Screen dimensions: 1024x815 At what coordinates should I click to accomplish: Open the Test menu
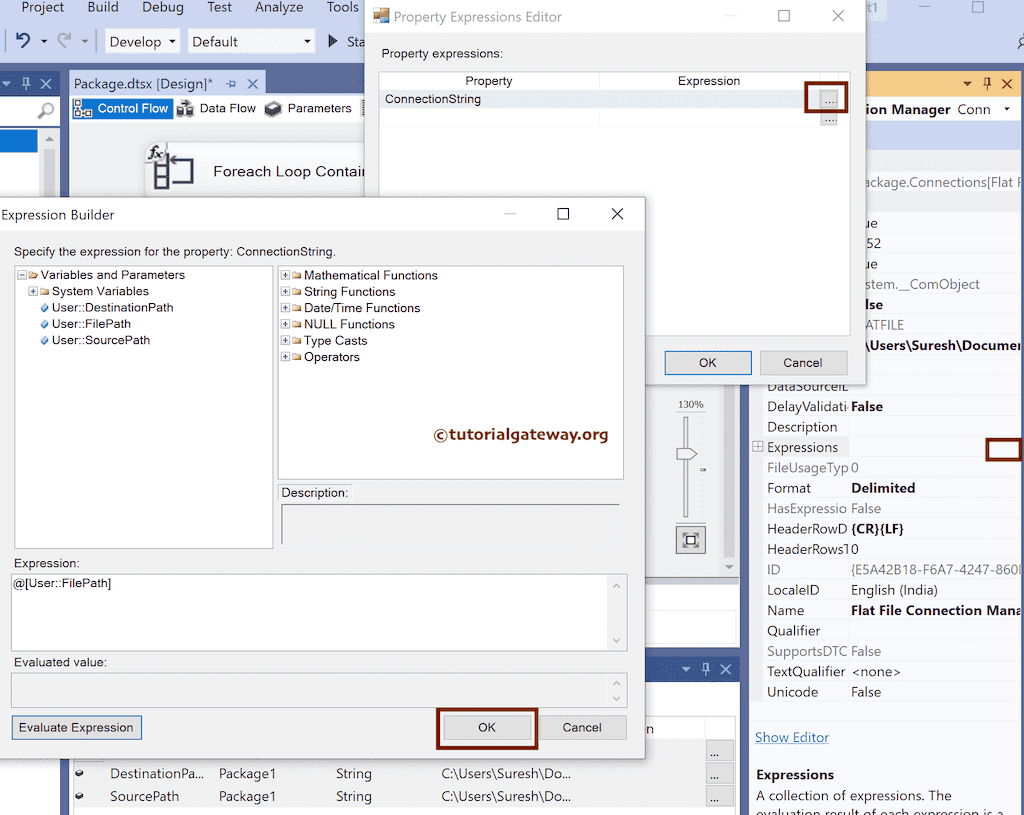219,7
